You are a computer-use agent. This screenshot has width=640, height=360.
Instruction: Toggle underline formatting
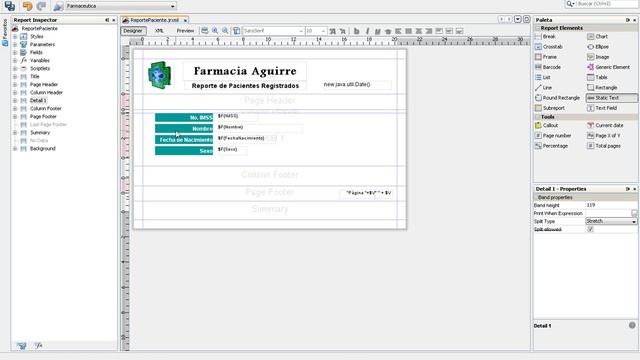click(x=378, y=31)
